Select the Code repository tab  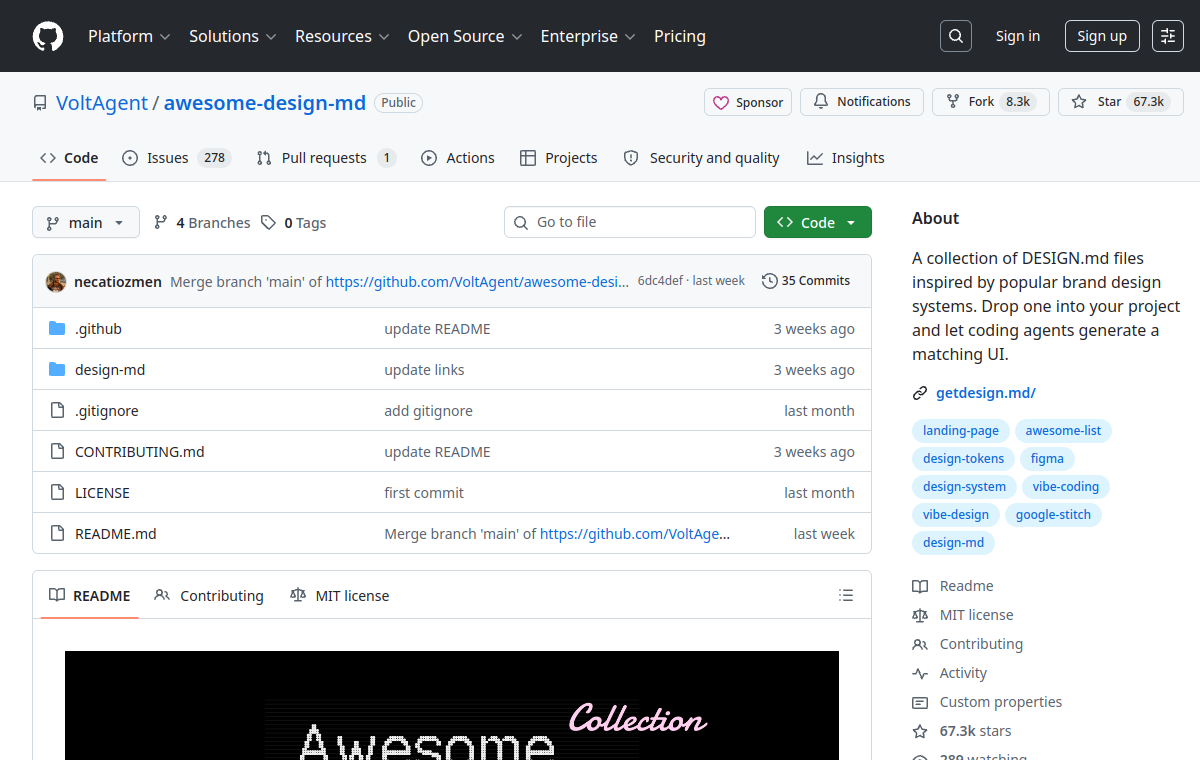[69, 158]
